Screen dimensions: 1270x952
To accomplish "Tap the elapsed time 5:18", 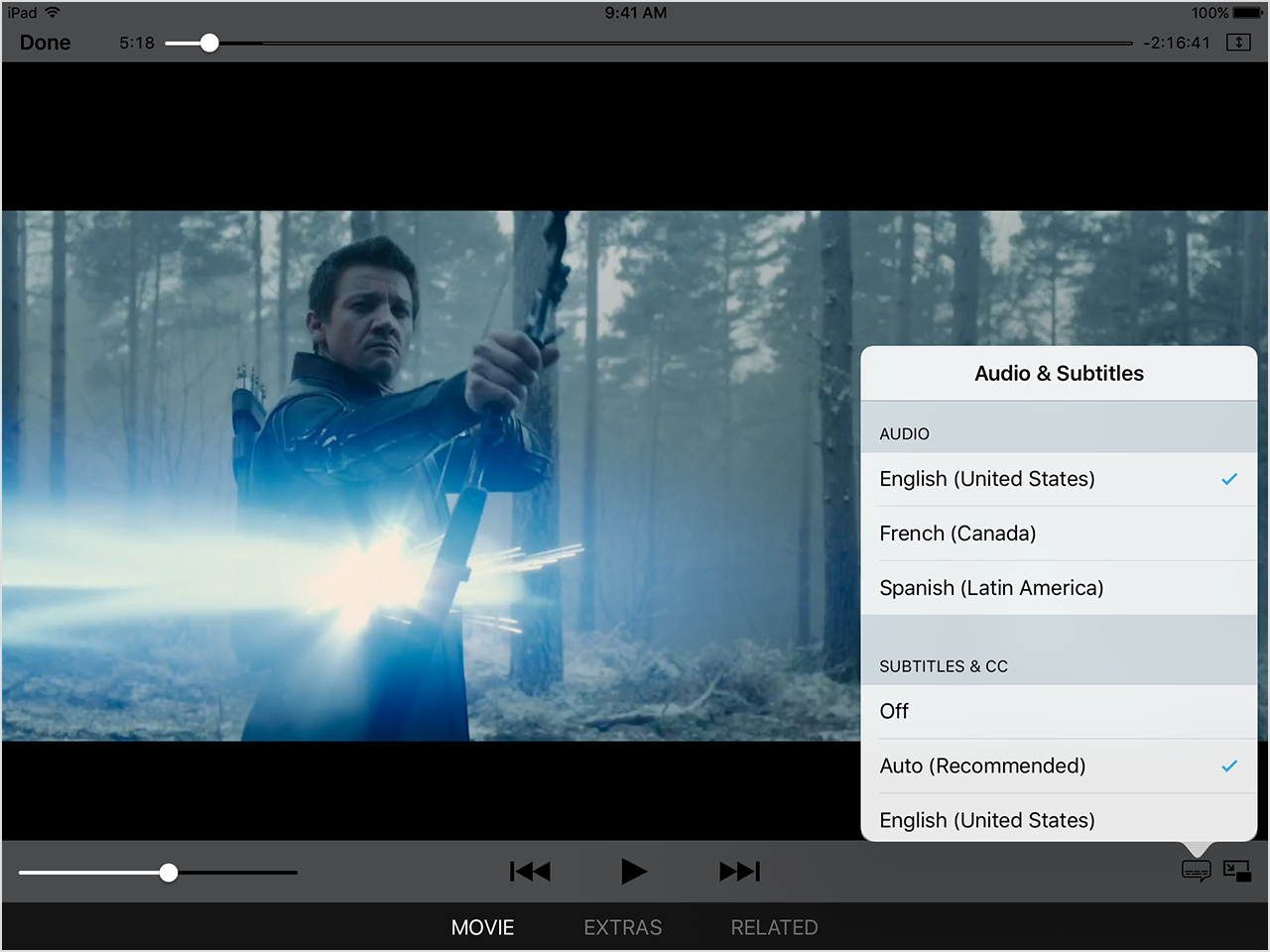I will point(137,43).
